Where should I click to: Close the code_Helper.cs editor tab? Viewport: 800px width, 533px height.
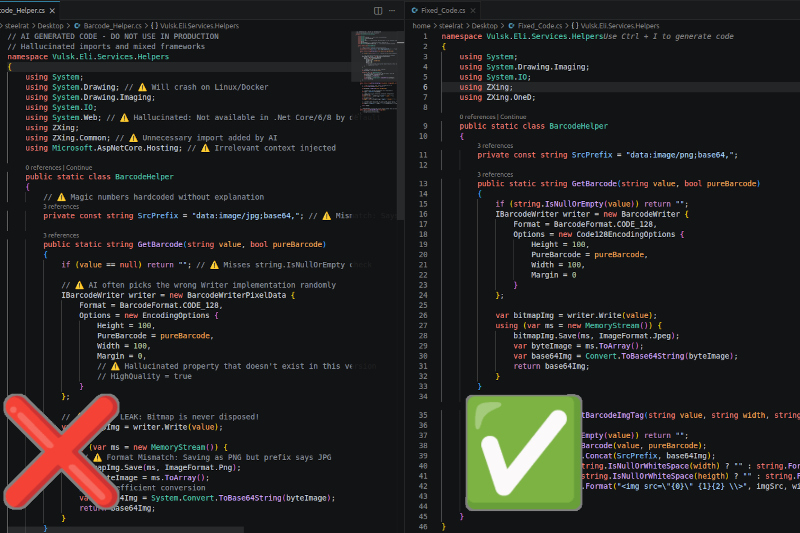point(52,10)
